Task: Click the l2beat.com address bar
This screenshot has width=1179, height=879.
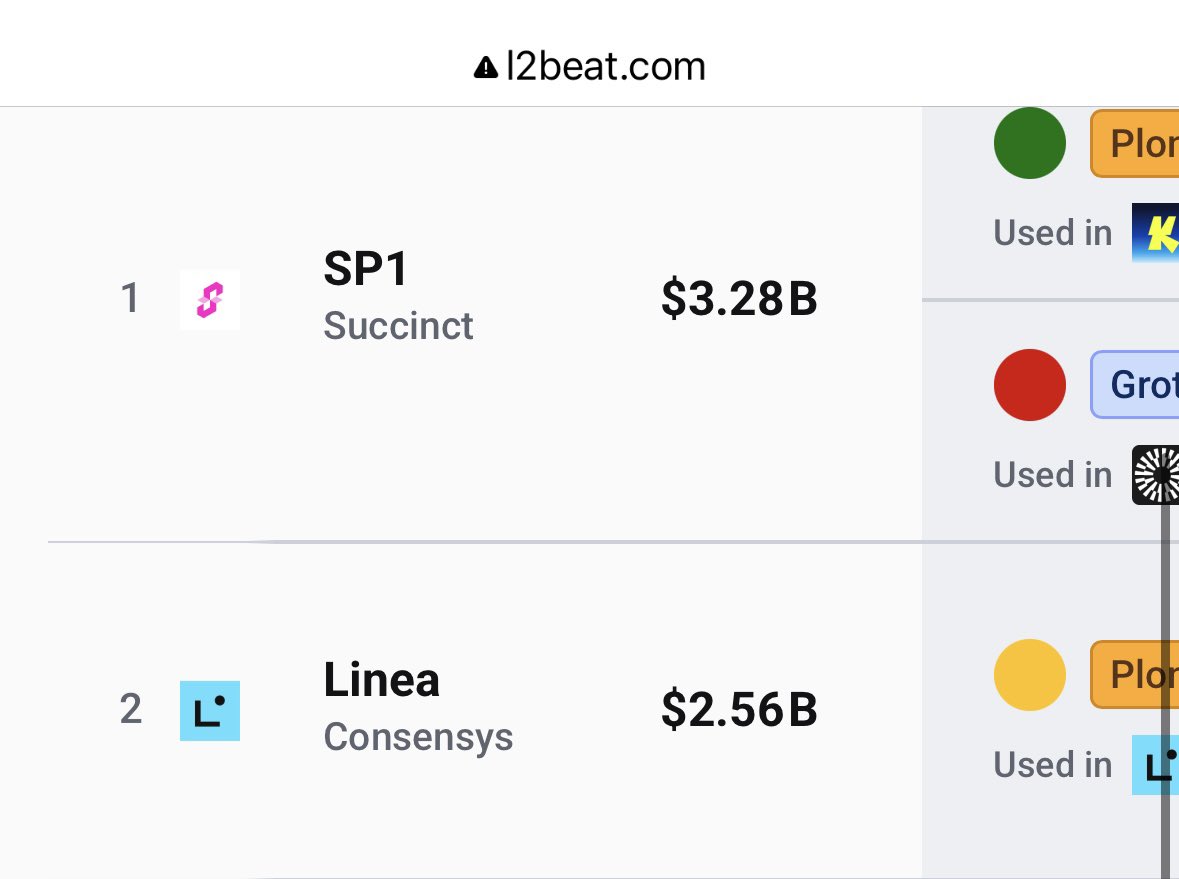Action: tap(590, 67)
